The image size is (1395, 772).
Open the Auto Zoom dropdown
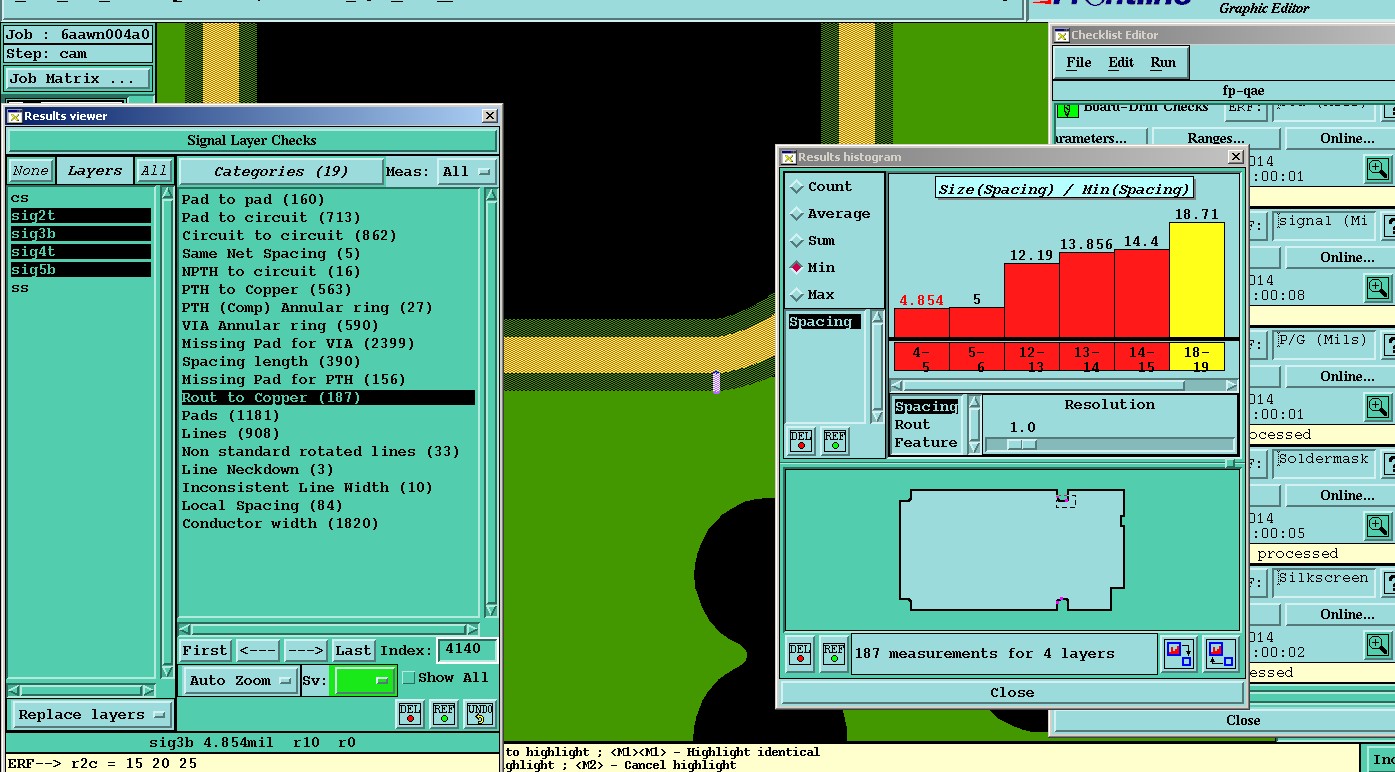(x=241, y=681)
